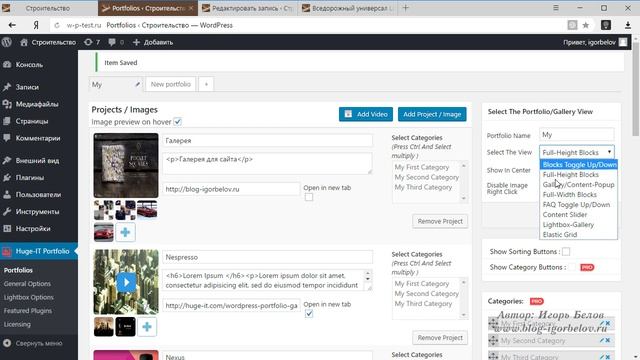640x360 pixels.
Task: Choose Elastic Grid view option
Action: 579,235
